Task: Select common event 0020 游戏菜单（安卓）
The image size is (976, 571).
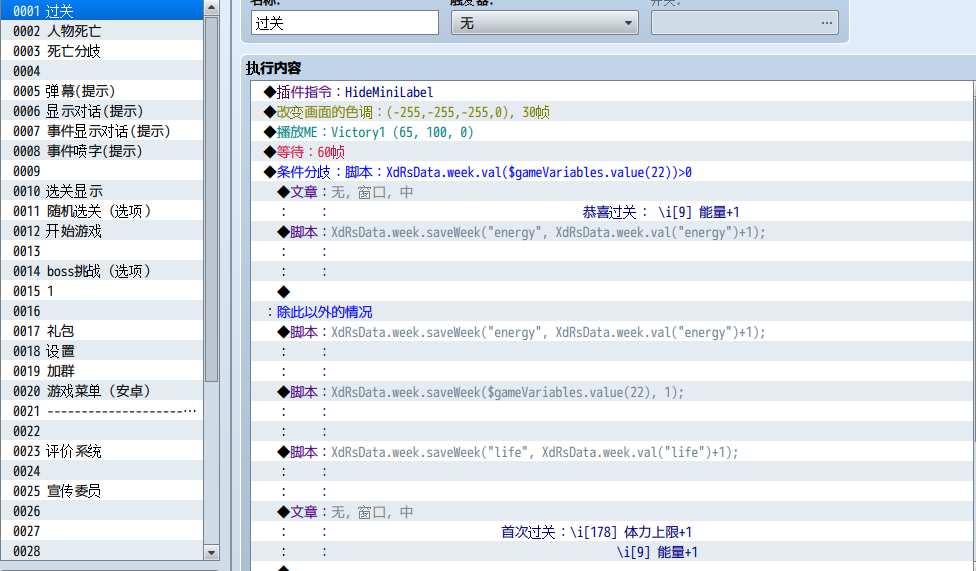Action: [x=102, y=390]
